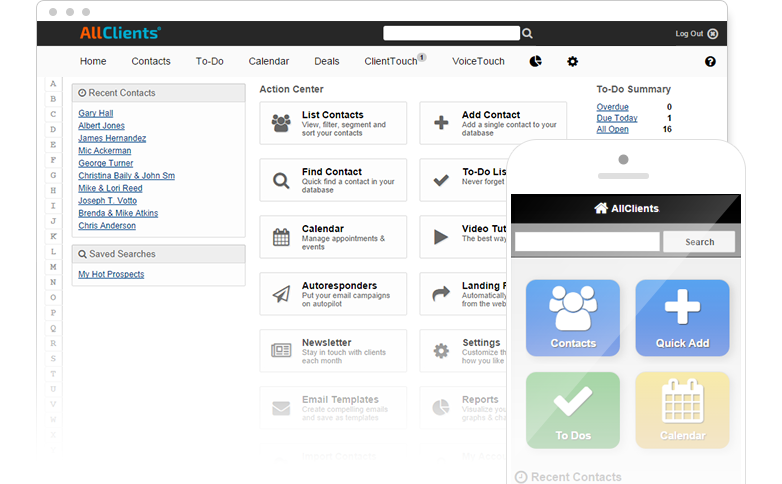Screen dimensions: 782x484
Task: Click the Autoresponders paper plane icon
Action: 281,294
